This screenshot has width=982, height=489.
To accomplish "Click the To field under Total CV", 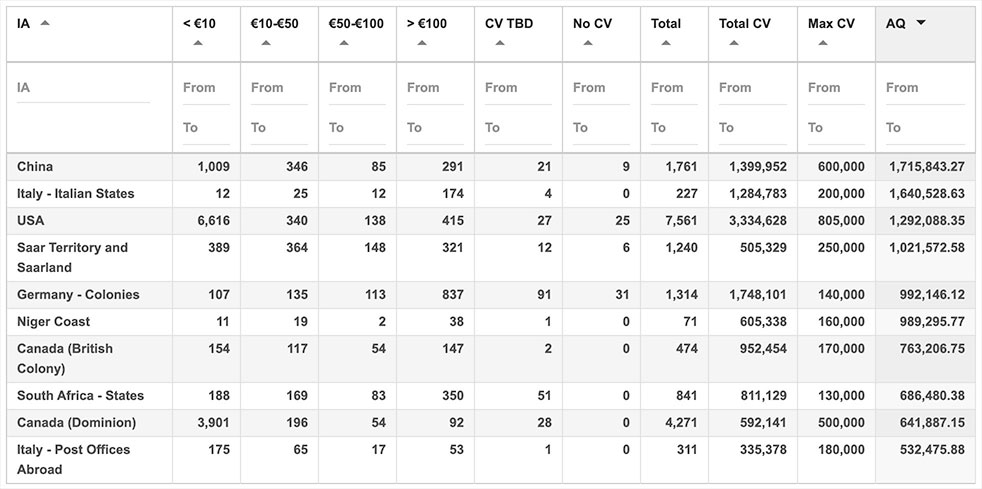I will pyautogui.click(x=753, y=128).
